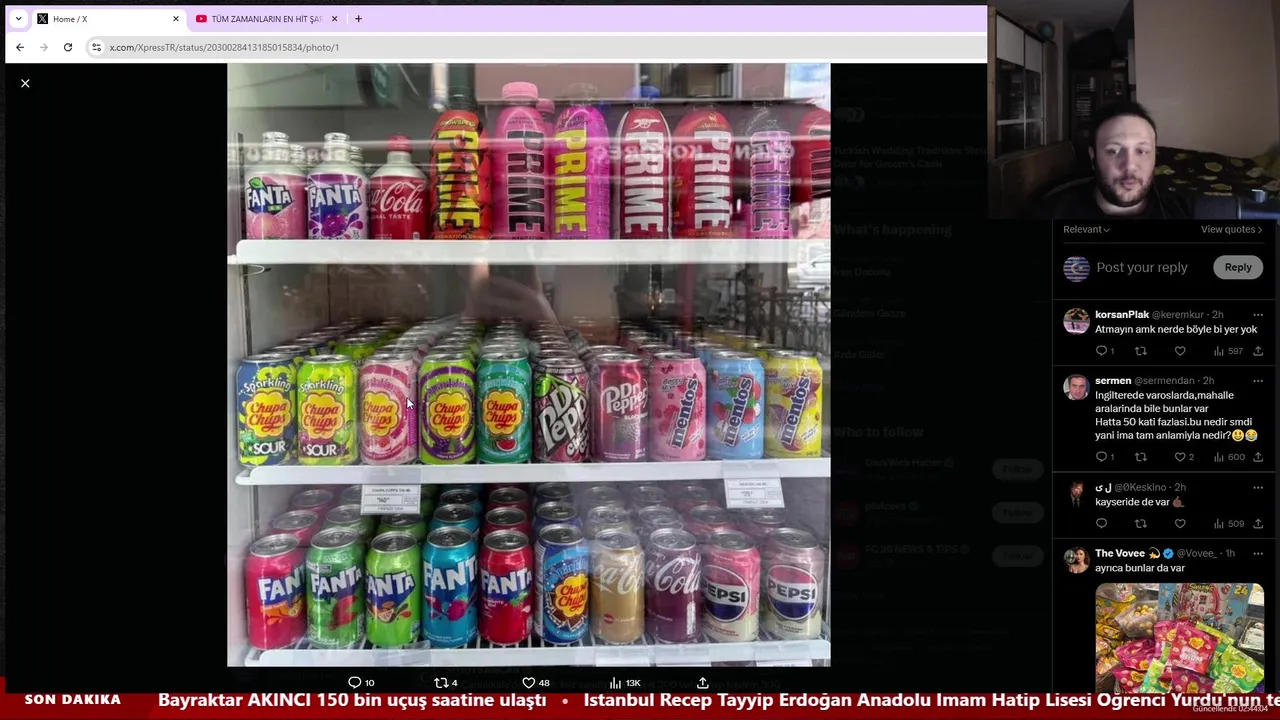Open more options on korsanPlak's reply
Screen dimensions: 1280x720
coord(1258,315)
